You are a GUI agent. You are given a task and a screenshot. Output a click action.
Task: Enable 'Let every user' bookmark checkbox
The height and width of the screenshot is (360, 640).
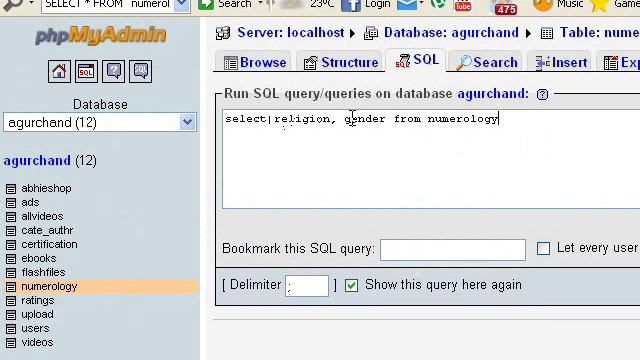543,248
